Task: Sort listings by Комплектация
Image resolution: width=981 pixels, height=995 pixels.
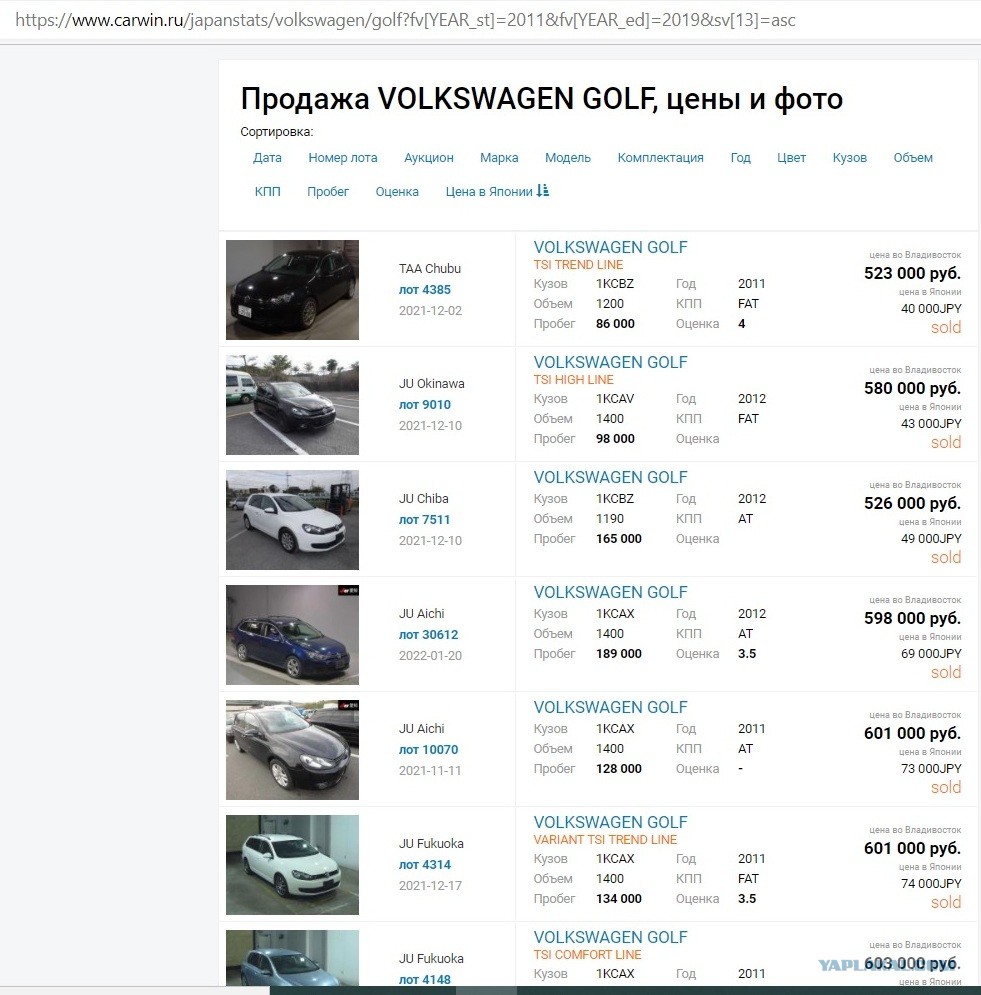Action: point(661,157)
